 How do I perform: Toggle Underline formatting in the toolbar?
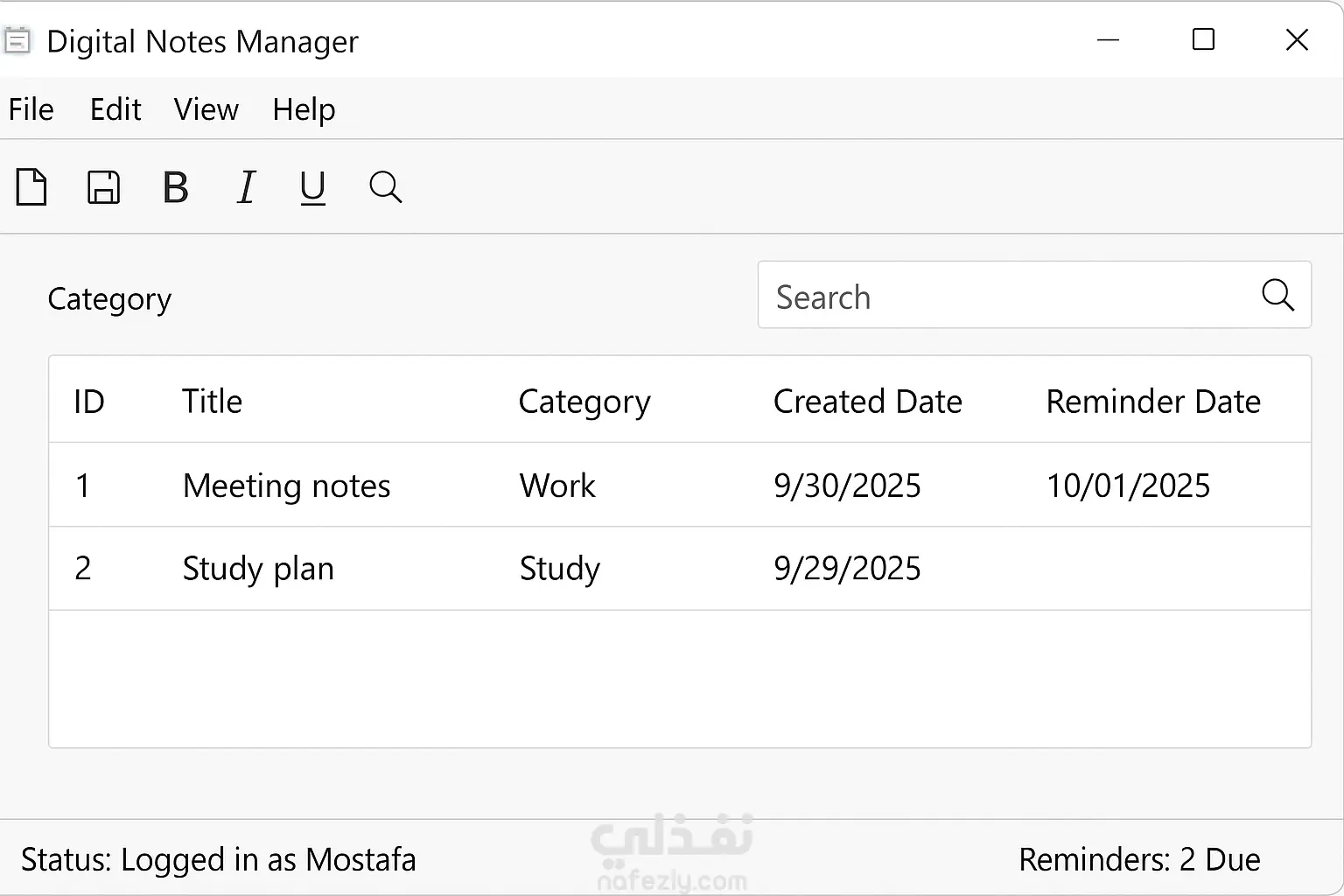[x=312, y=187]
